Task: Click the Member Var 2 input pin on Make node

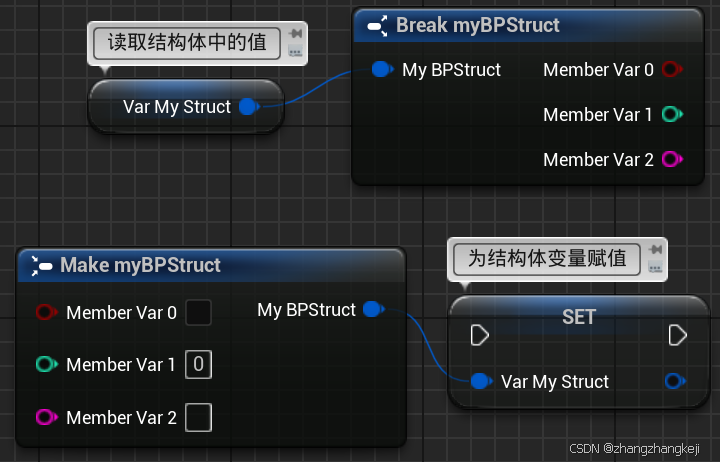Action: click(x=46, y=417)
